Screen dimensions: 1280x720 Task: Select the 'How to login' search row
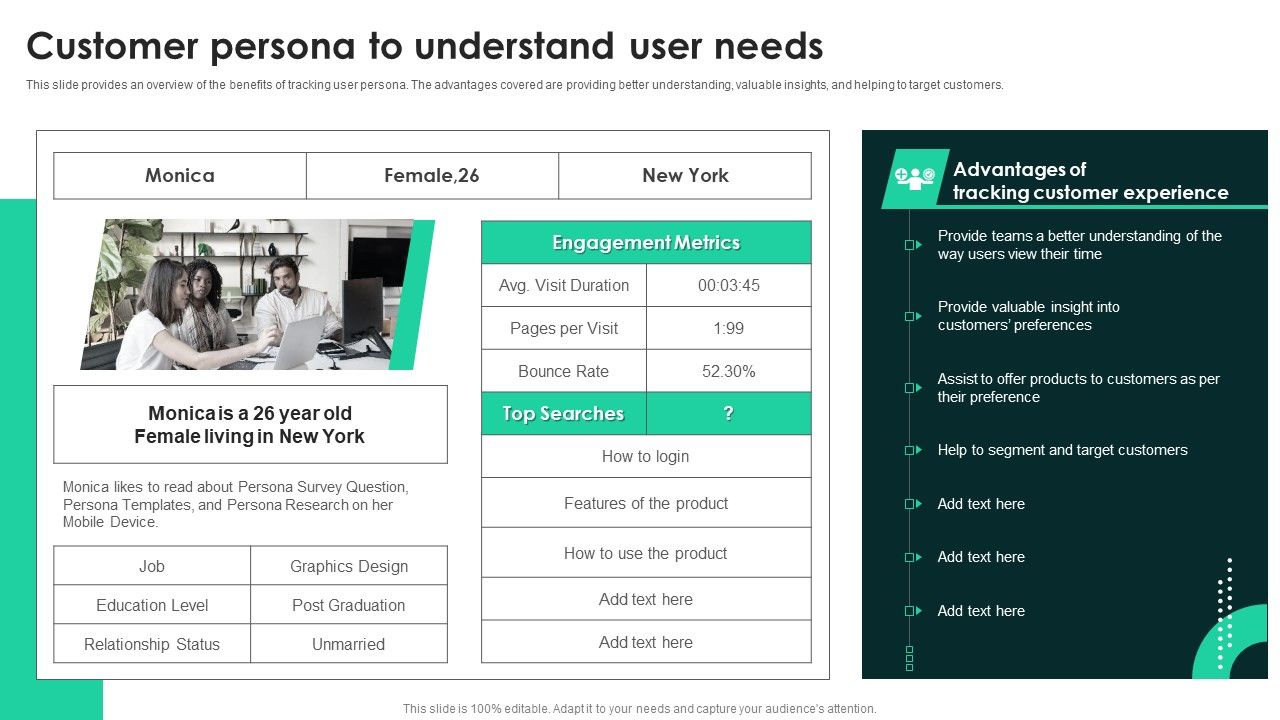(x=646, y=456)
